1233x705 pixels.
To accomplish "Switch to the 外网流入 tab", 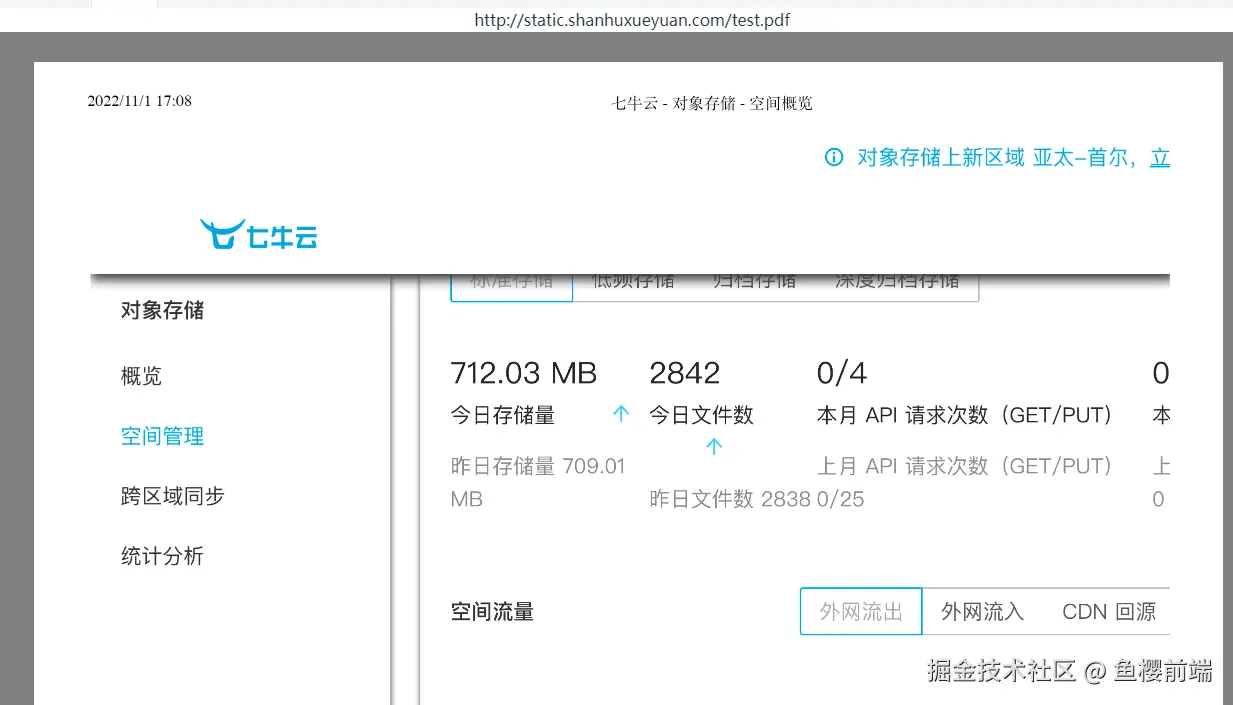I will point(982,611).
